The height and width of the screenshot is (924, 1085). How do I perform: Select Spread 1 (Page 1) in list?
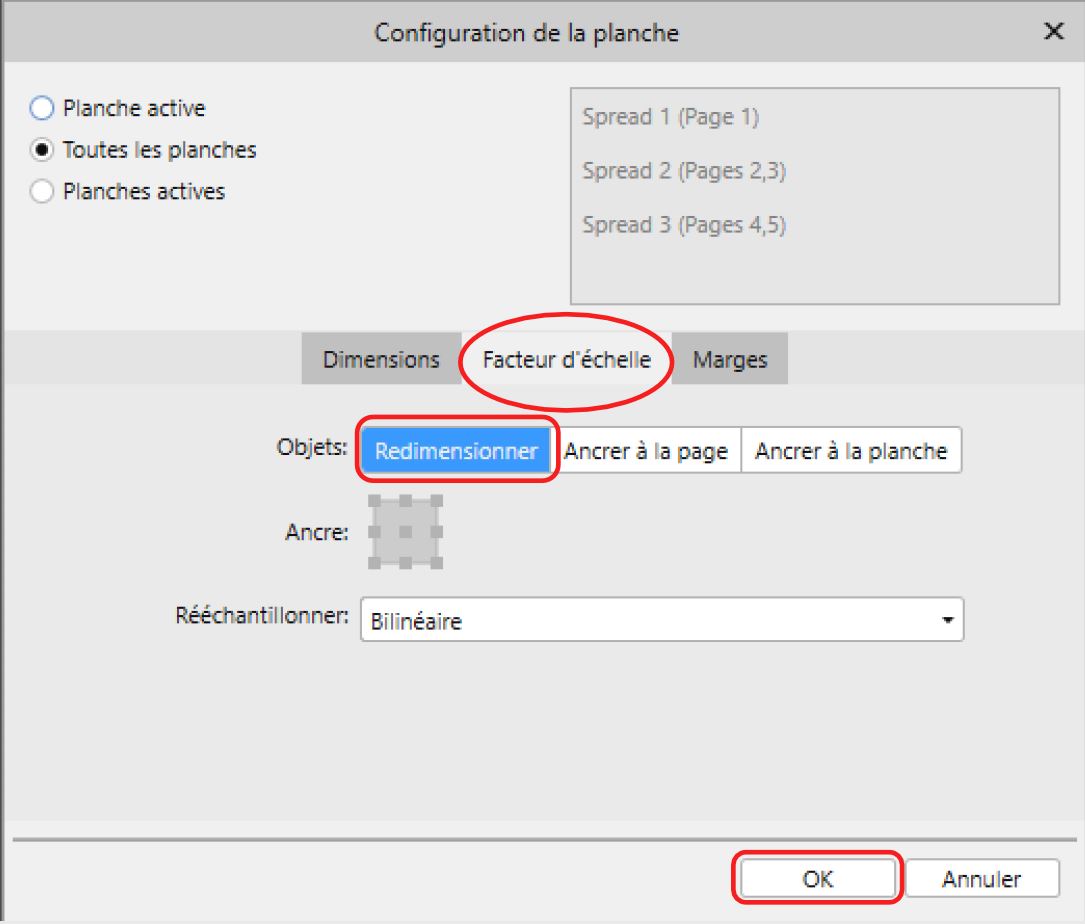pyautogui.click(x=671, y=117)
